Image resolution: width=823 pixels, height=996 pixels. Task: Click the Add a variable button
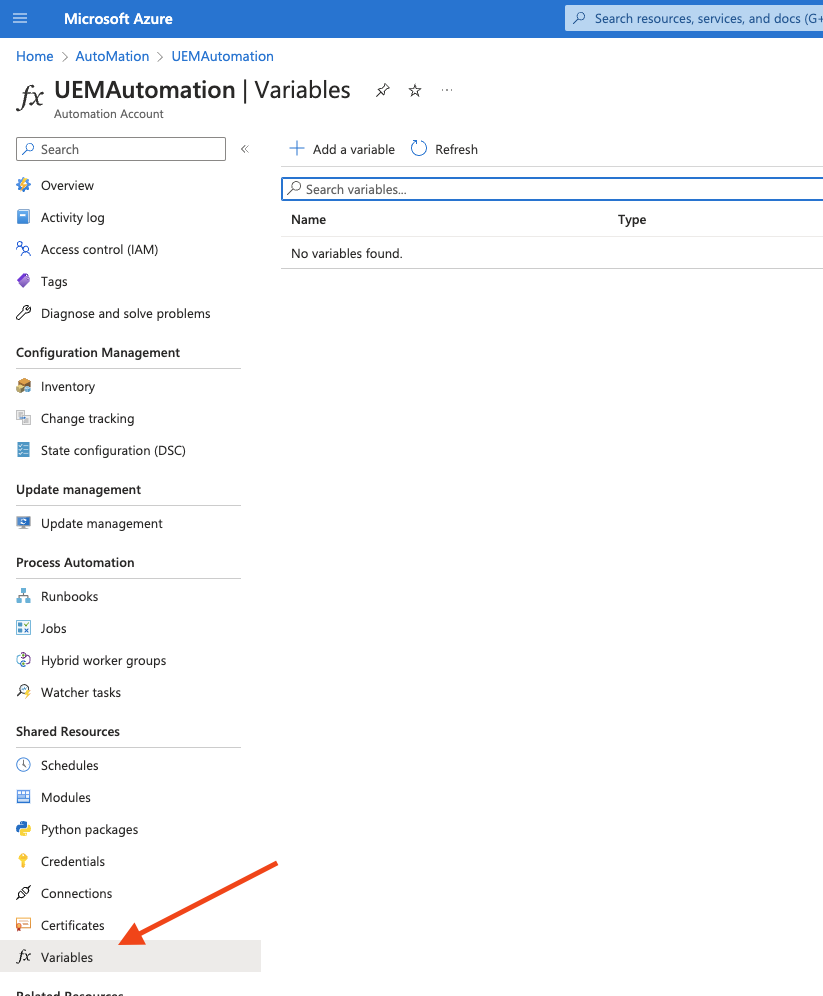point(342,149)
